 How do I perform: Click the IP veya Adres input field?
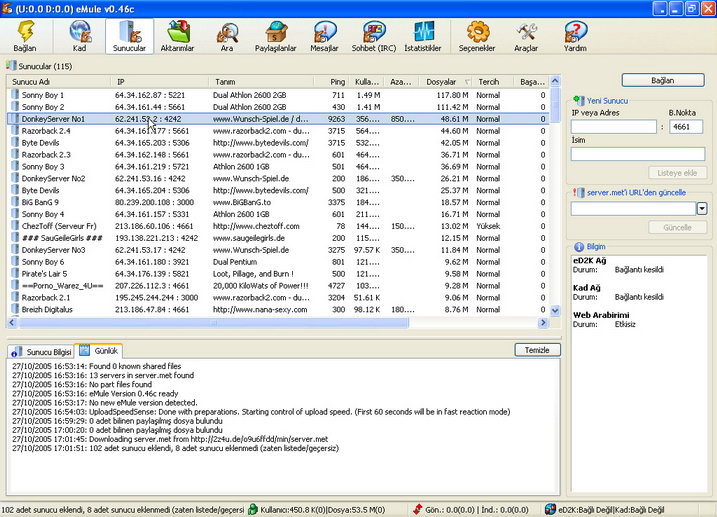(614, 127)
